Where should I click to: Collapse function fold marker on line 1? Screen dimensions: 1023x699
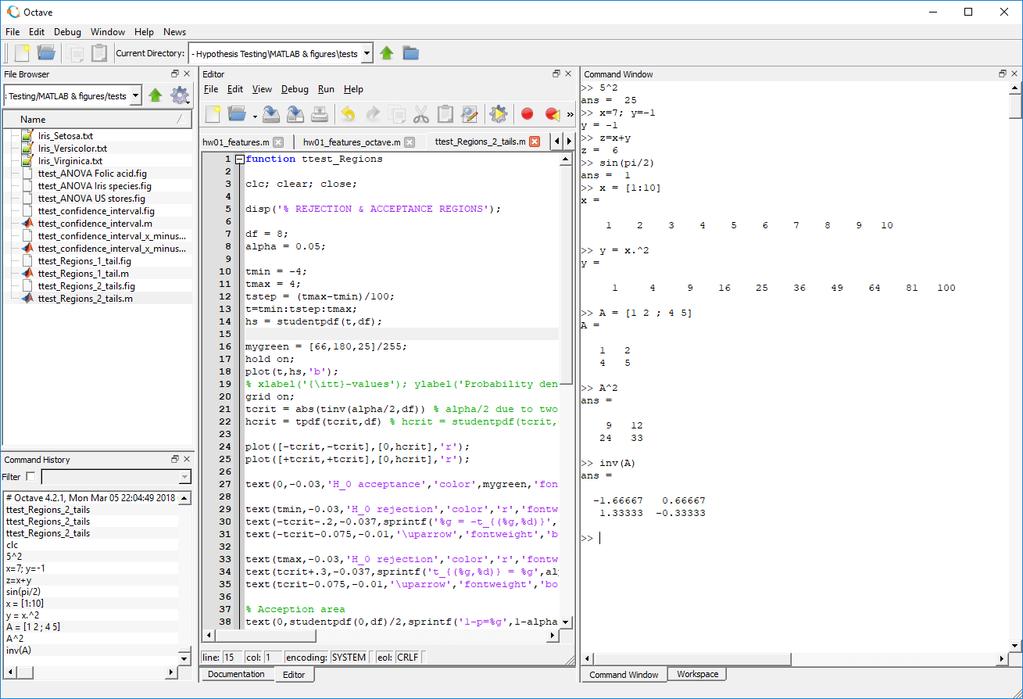click(239, 159)
